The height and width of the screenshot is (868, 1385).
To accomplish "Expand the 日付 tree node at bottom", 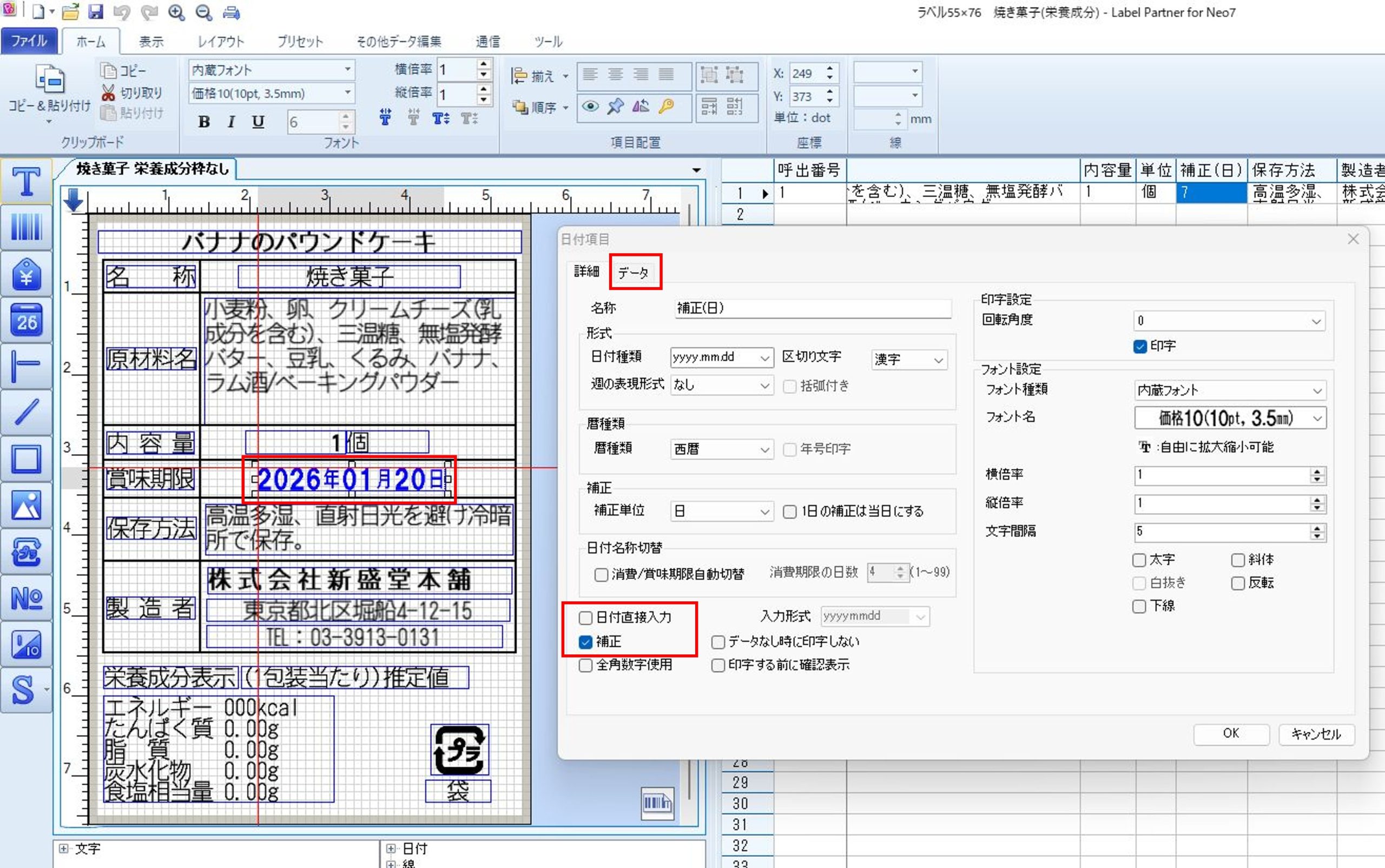I will 391,848.
